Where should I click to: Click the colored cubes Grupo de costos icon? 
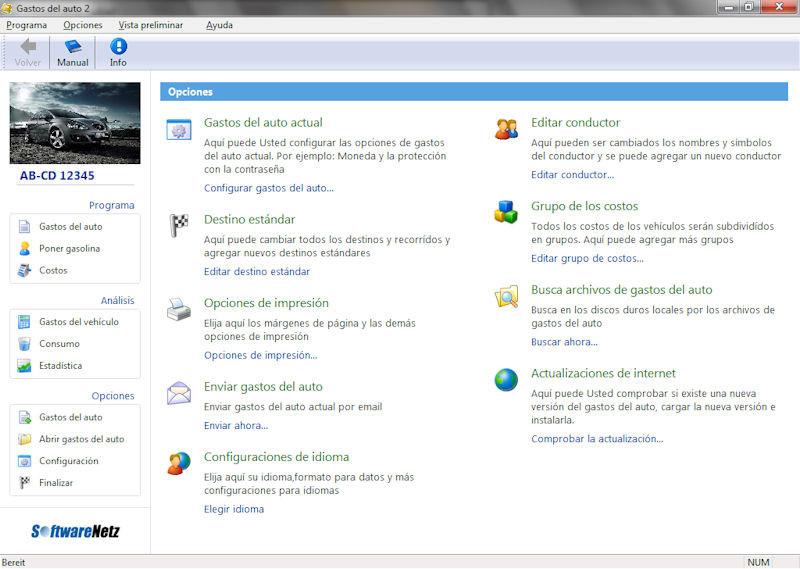click(x=506, y=211)
